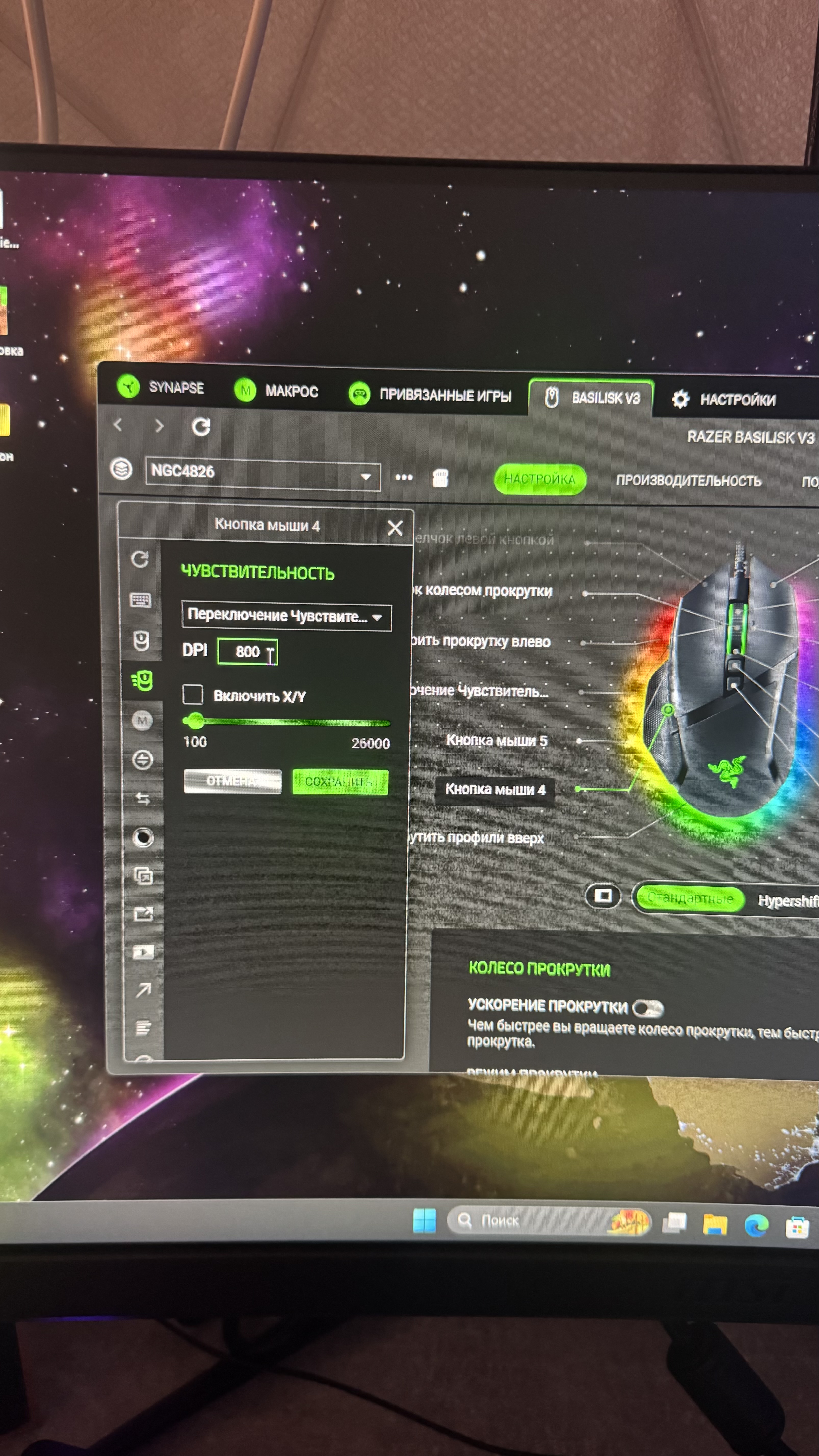
Task: Select the switch profile arrows icon
Action: [143, 799]
